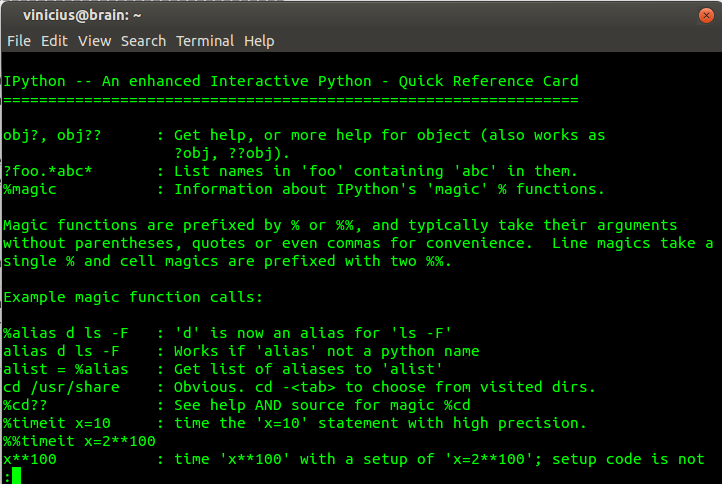Image resolution: width=722 pixels, height=484 pixels.
Task: Open the Search menu
Action: tap(143, 41)
